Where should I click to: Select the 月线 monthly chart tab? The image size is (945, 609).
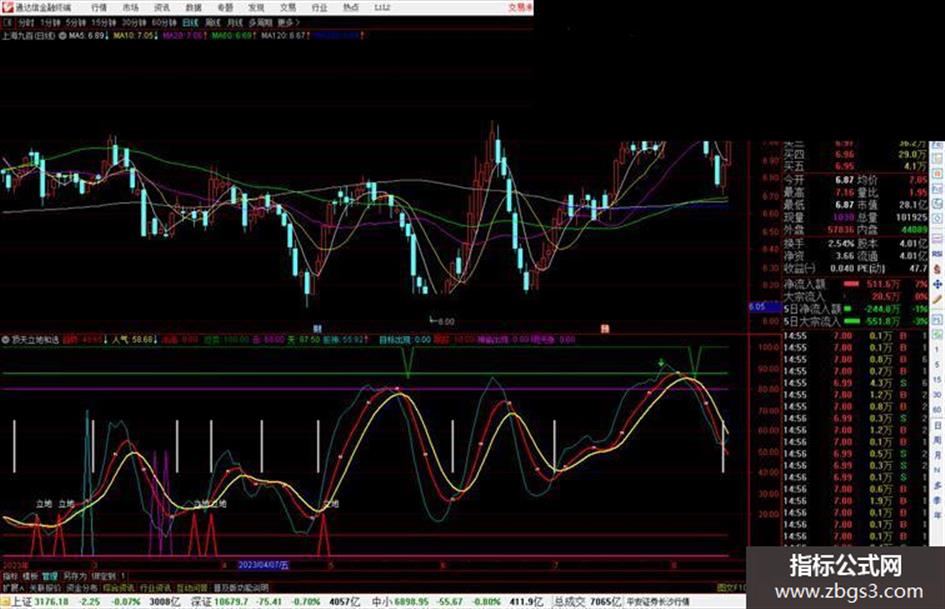(x=234, y=22)
